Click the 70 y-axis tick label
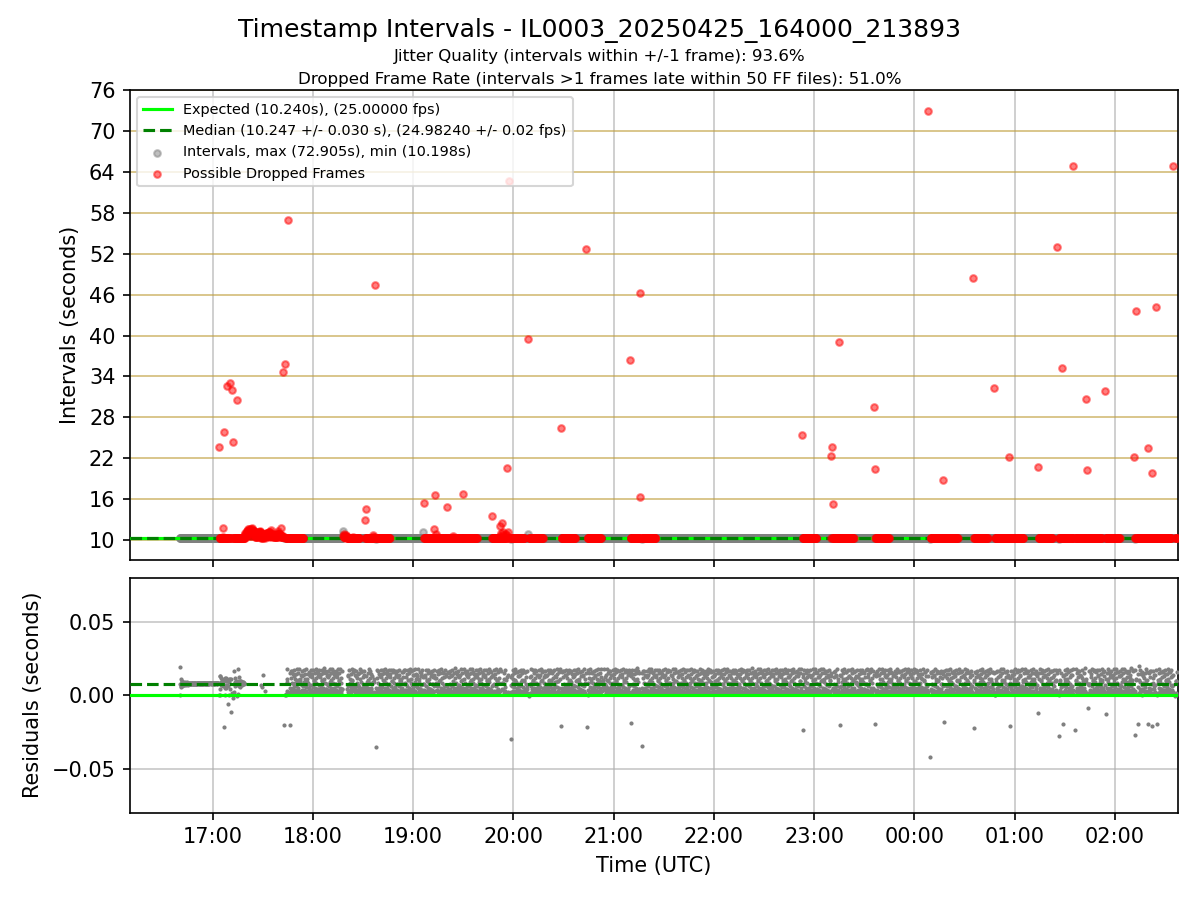This screenshot has height=900, width=1200. (x=105, y=131)
